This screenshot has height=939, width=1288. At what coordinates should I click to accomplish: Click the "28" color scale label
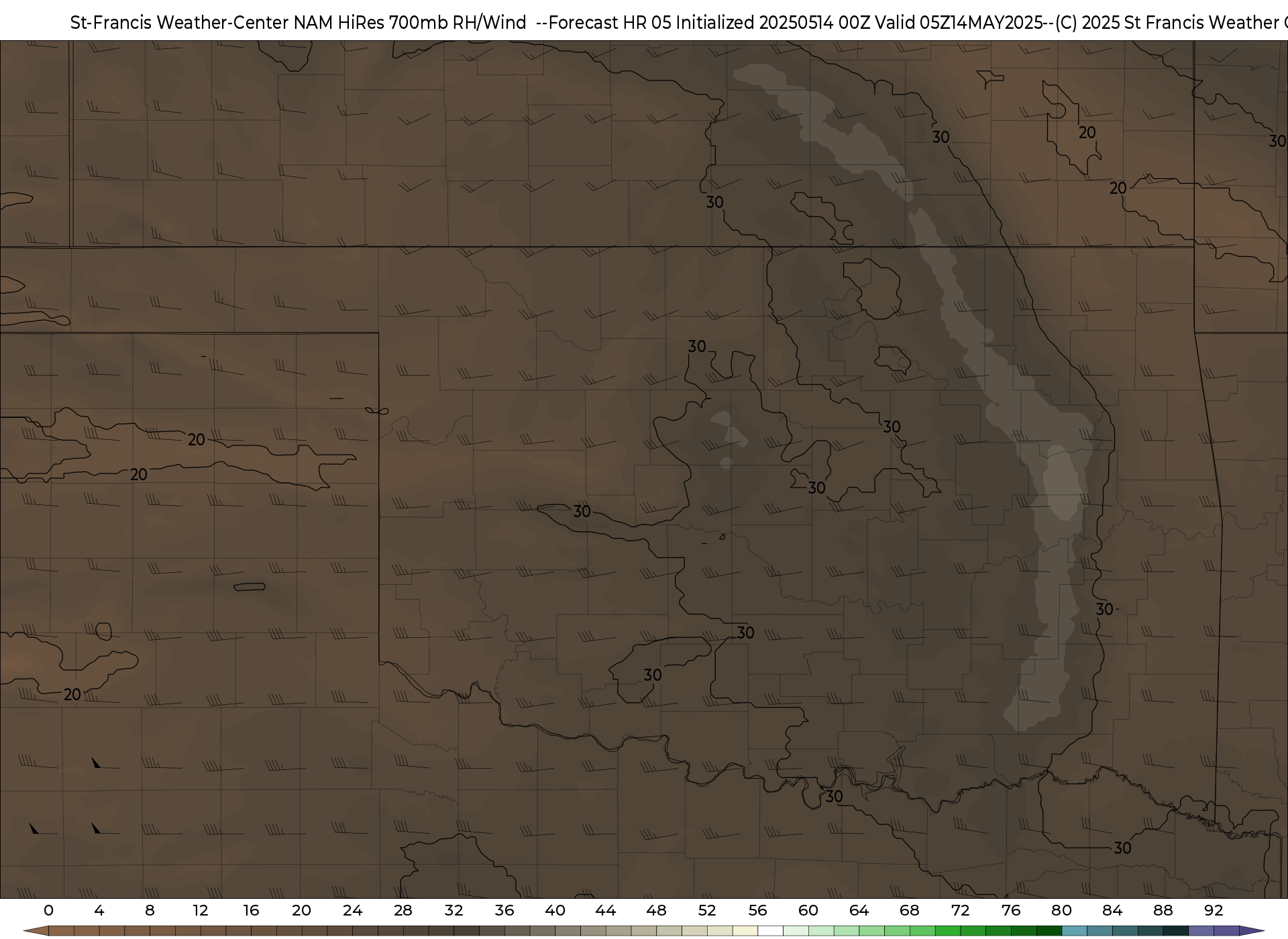click(x=403, y=910)
